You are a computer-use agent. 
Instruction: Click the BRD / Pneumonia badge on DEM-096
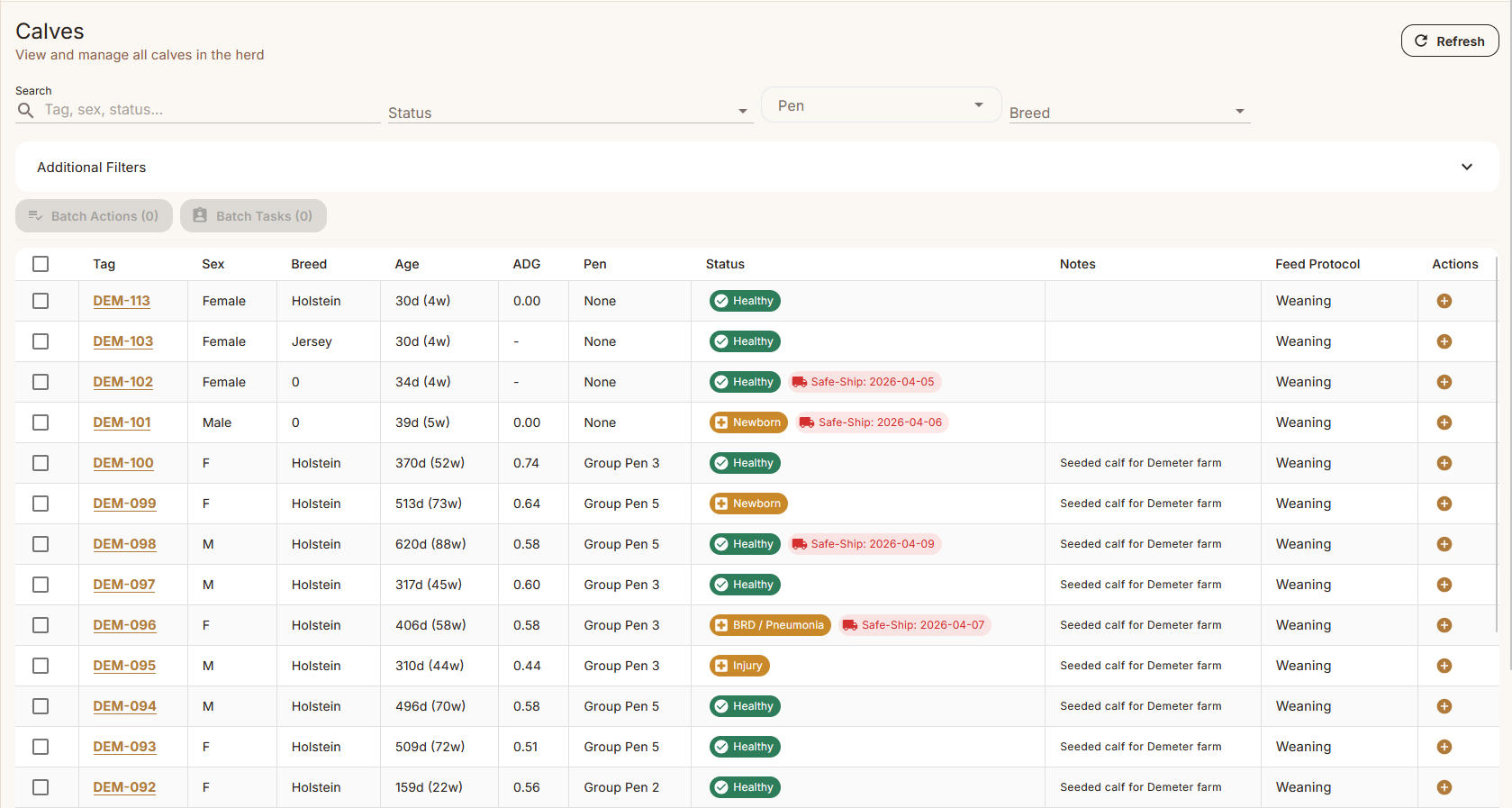click(x=770, y=625)
